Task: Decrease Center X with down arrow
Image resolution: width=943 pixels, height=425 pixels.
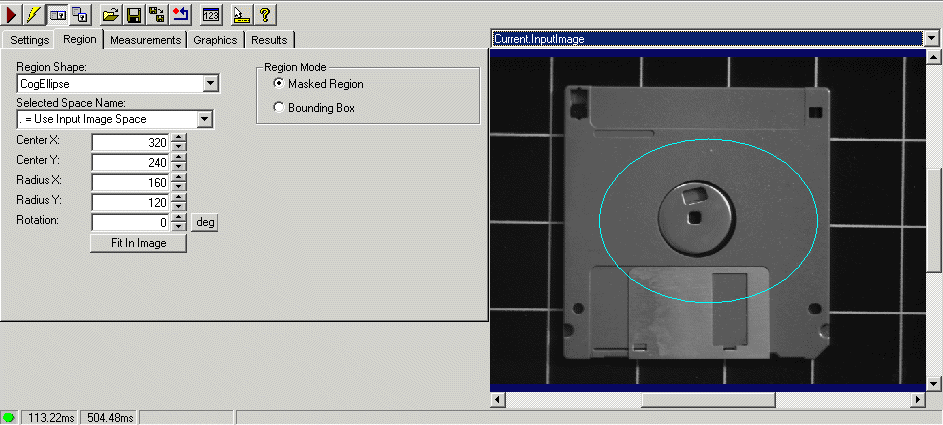Action: (x=179, y=147)
